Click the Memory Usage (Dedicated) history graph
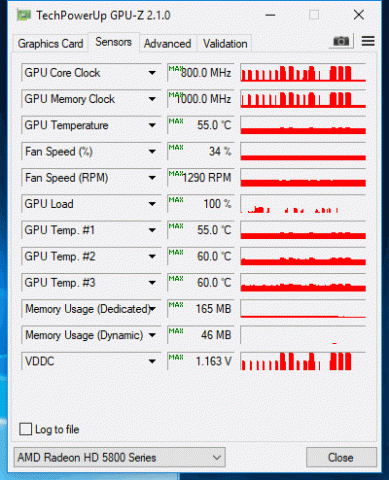Screen dimensions: 389x480 303,309
